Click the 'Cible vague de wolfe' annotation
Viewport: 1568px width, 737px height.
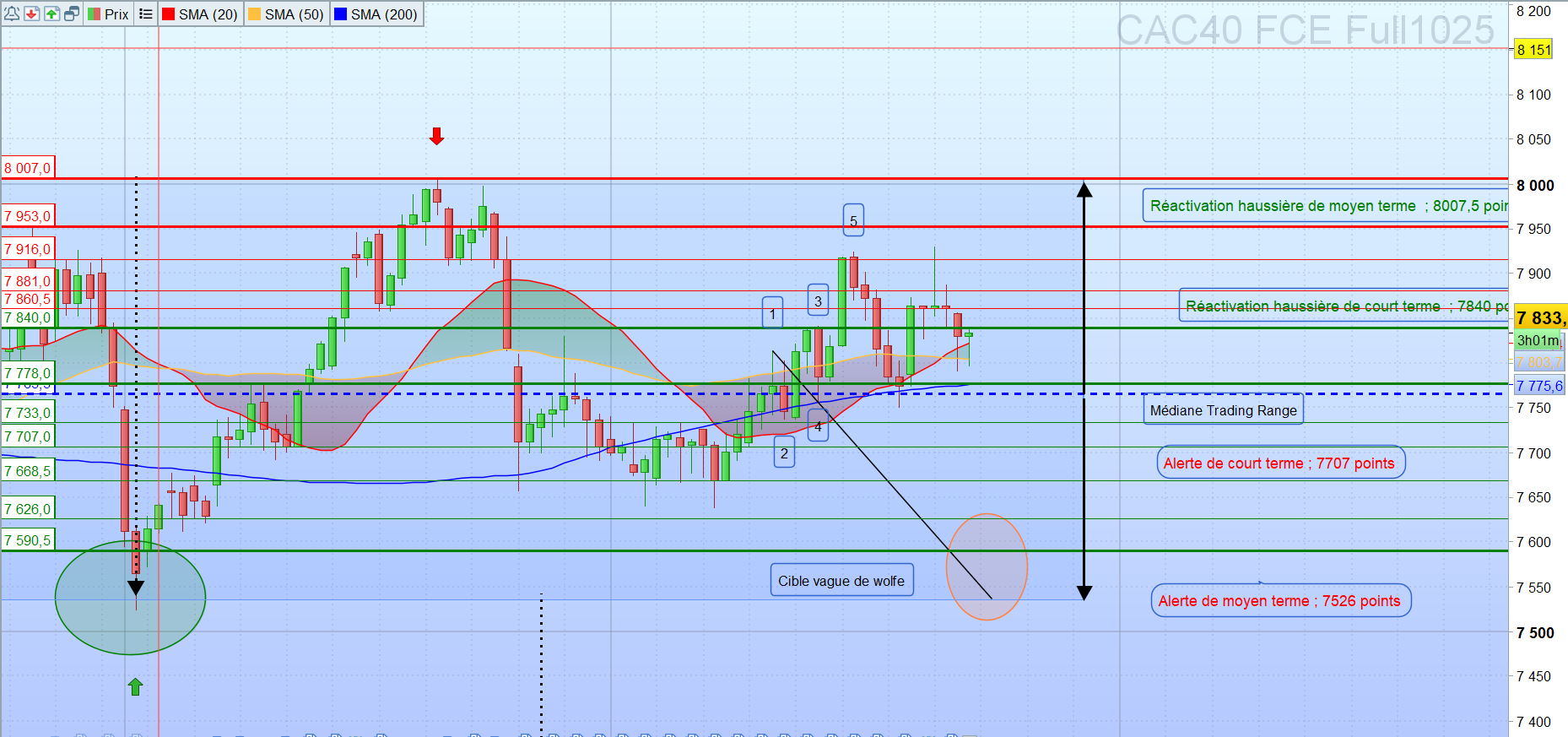(x=841, y=581)
